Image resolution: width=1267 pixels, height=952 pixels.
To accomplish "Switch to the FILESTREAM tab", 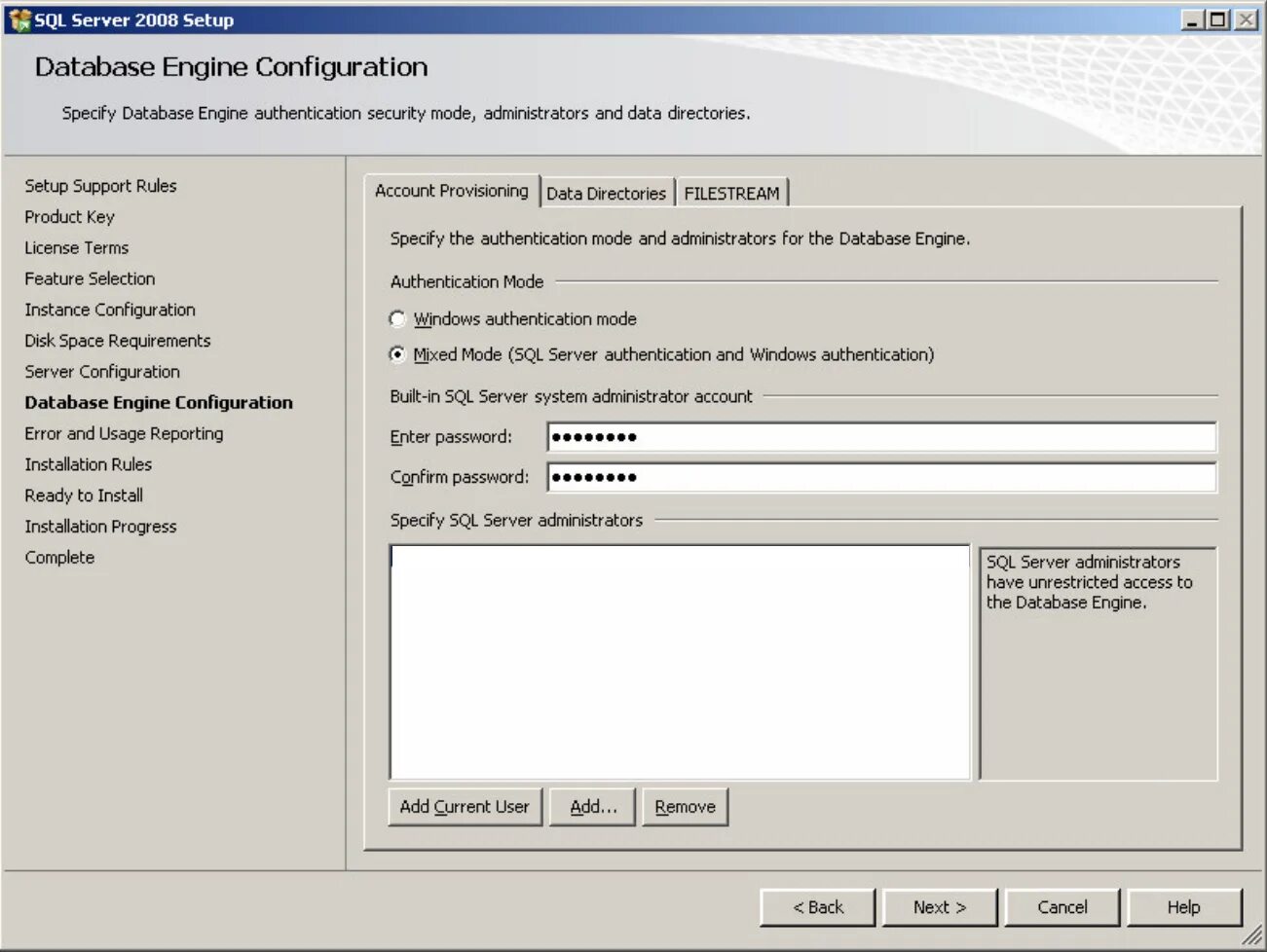I will 731,194.
